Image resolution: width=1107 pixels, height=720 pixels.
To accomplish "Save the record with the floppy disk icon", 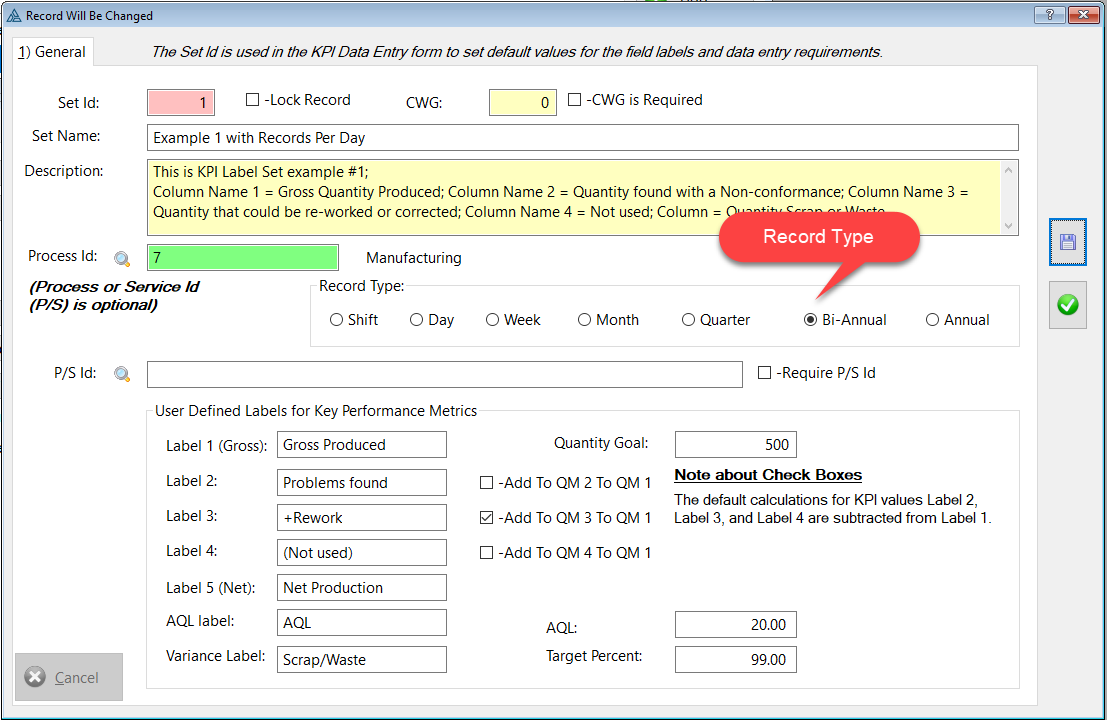I will click(x=1067, y=242).
